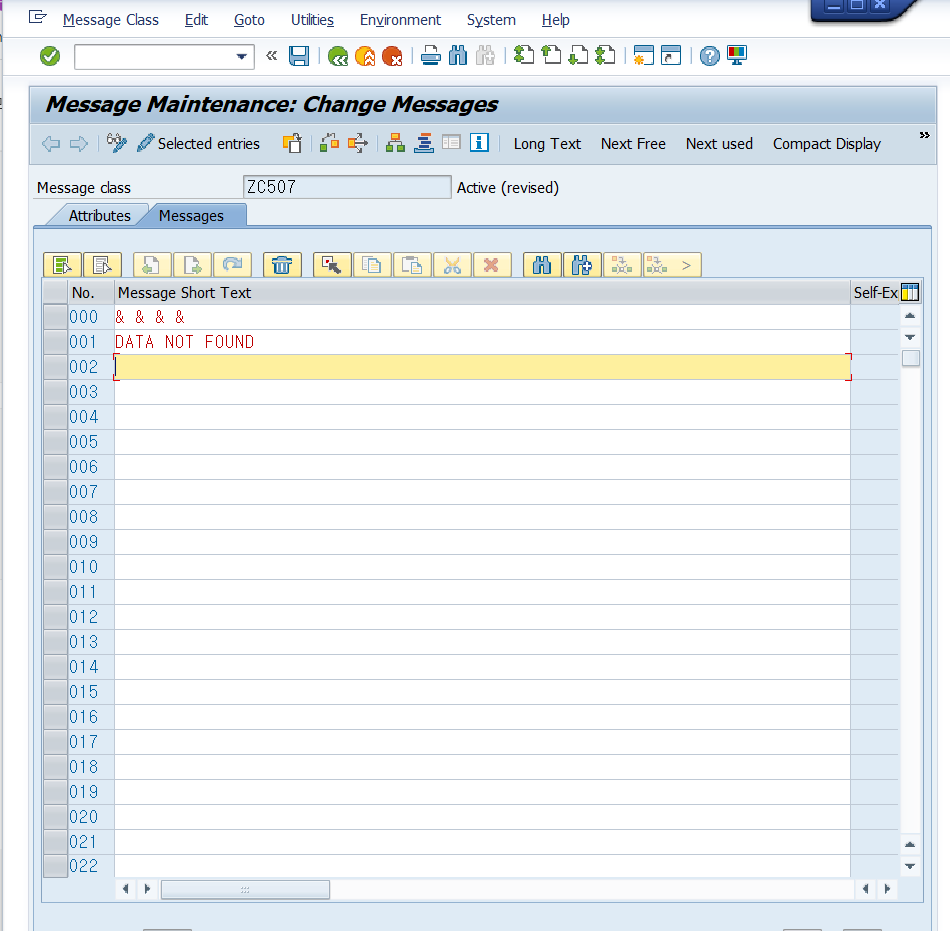Click the Compact Display button
Viewport: 950px width, 931px height.
tap(826, 144)
